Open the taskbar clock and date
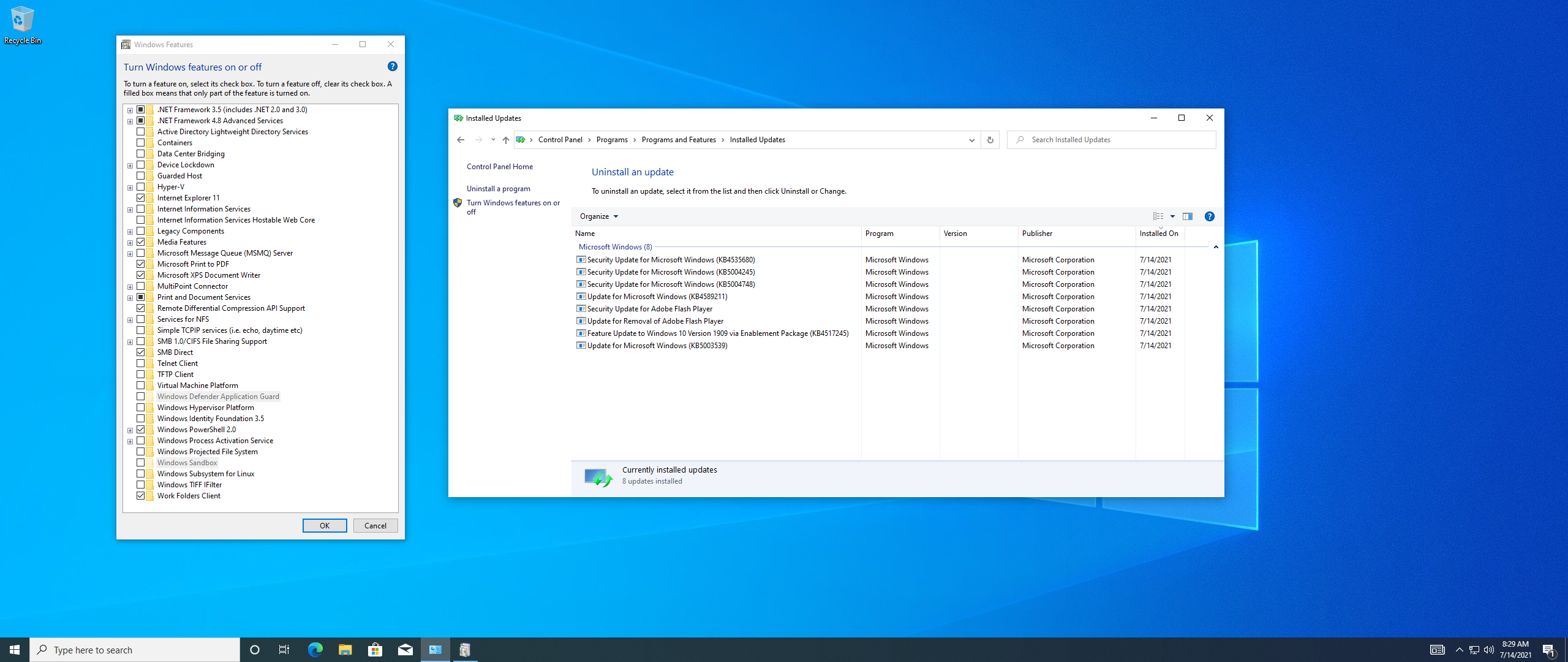 1515,650
